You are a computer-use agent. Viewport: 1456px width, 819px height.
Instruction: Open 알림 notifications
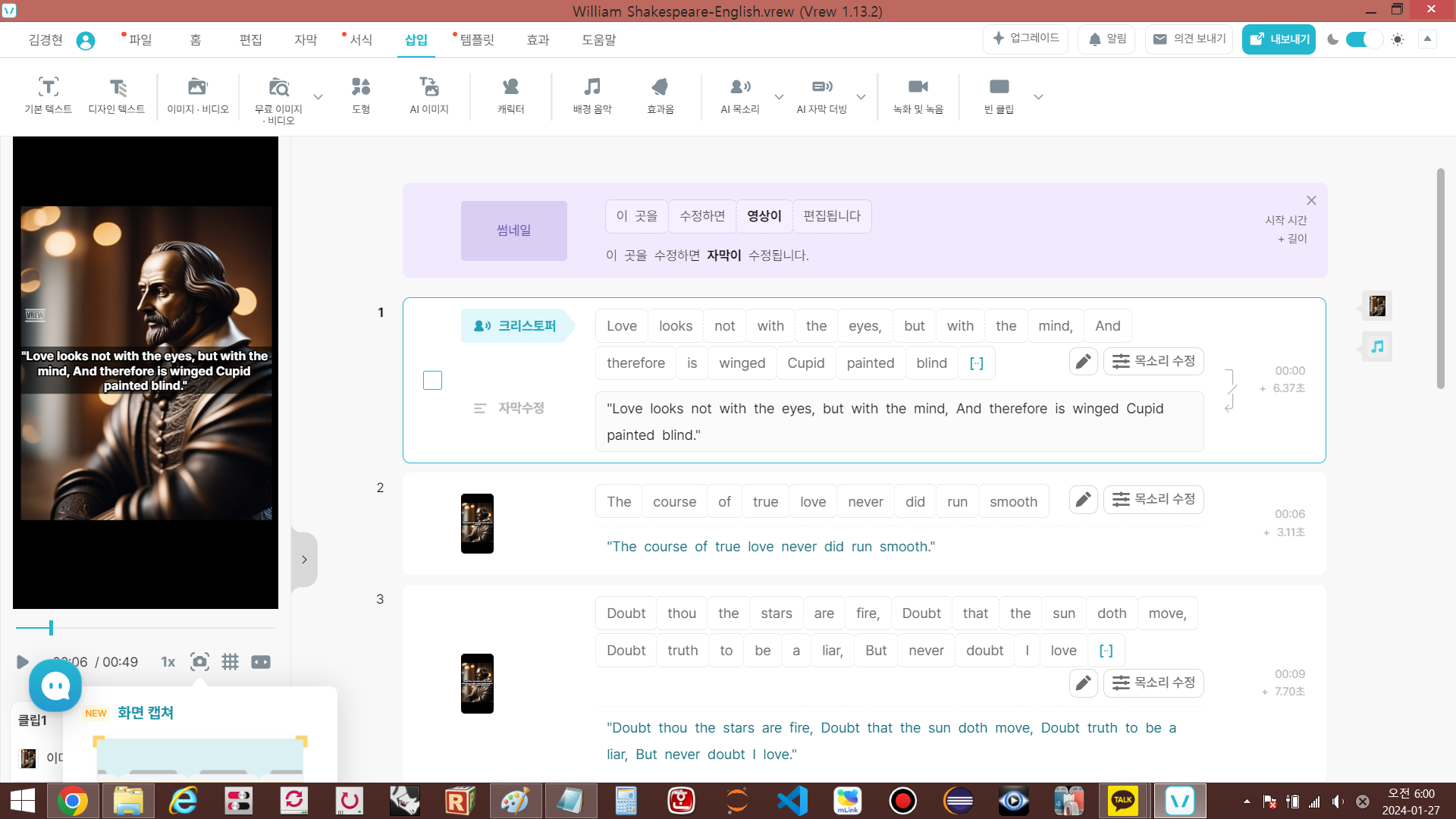pyautogui.click(x=1106, y=39)
